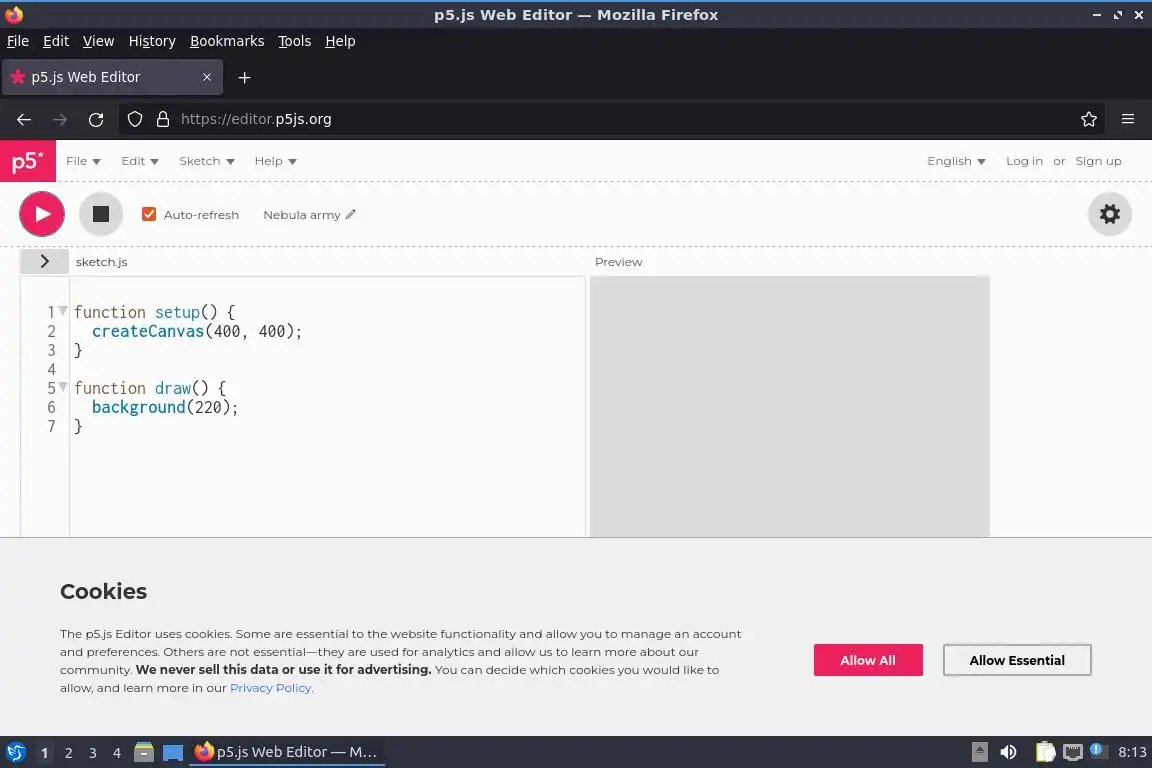Click the blue notification tray icon
Image resolution: width=1152 pixels, height=768 pixels.
(1096, 750)
